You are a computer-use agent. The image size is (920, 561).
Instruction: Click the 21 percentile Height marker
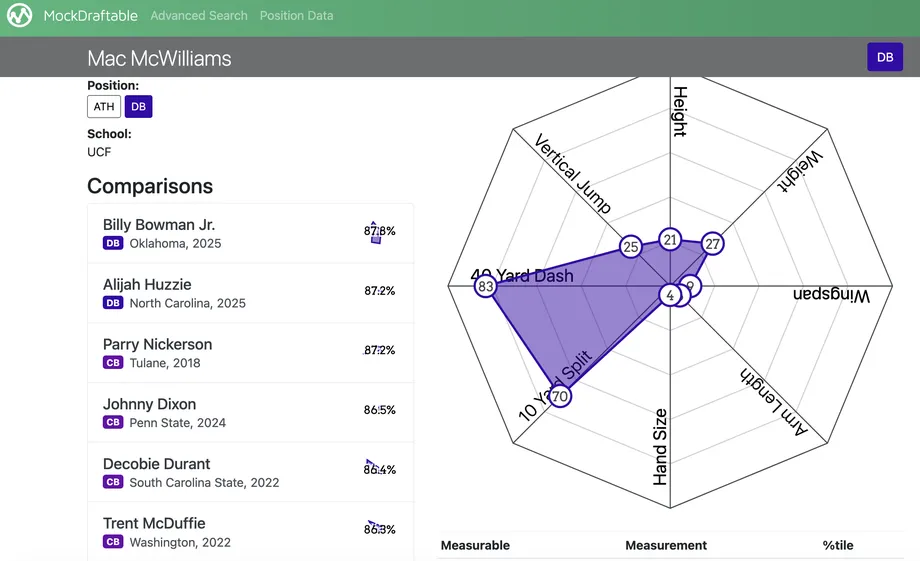[670, 240]
